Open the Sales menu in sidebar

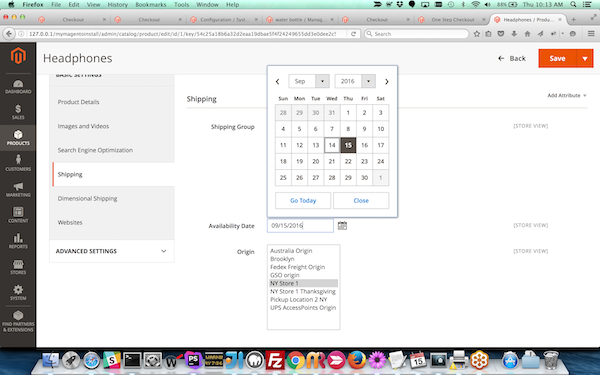(18, 112)
